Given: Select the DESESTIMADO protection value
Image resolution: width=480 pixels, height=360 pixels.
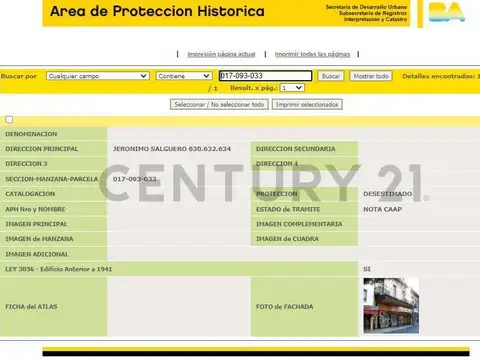Looking at the screenshot, I should (x=388, y=194).
